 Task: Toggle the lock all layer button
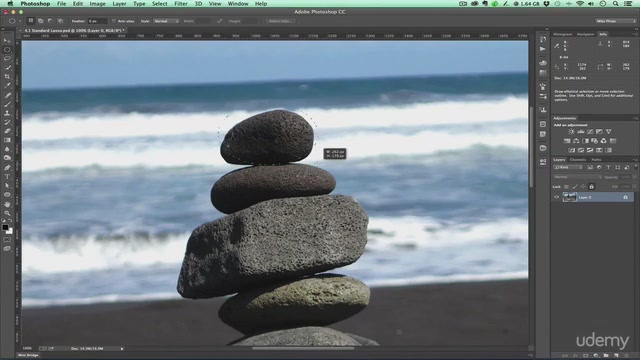(x=591, y=187)
